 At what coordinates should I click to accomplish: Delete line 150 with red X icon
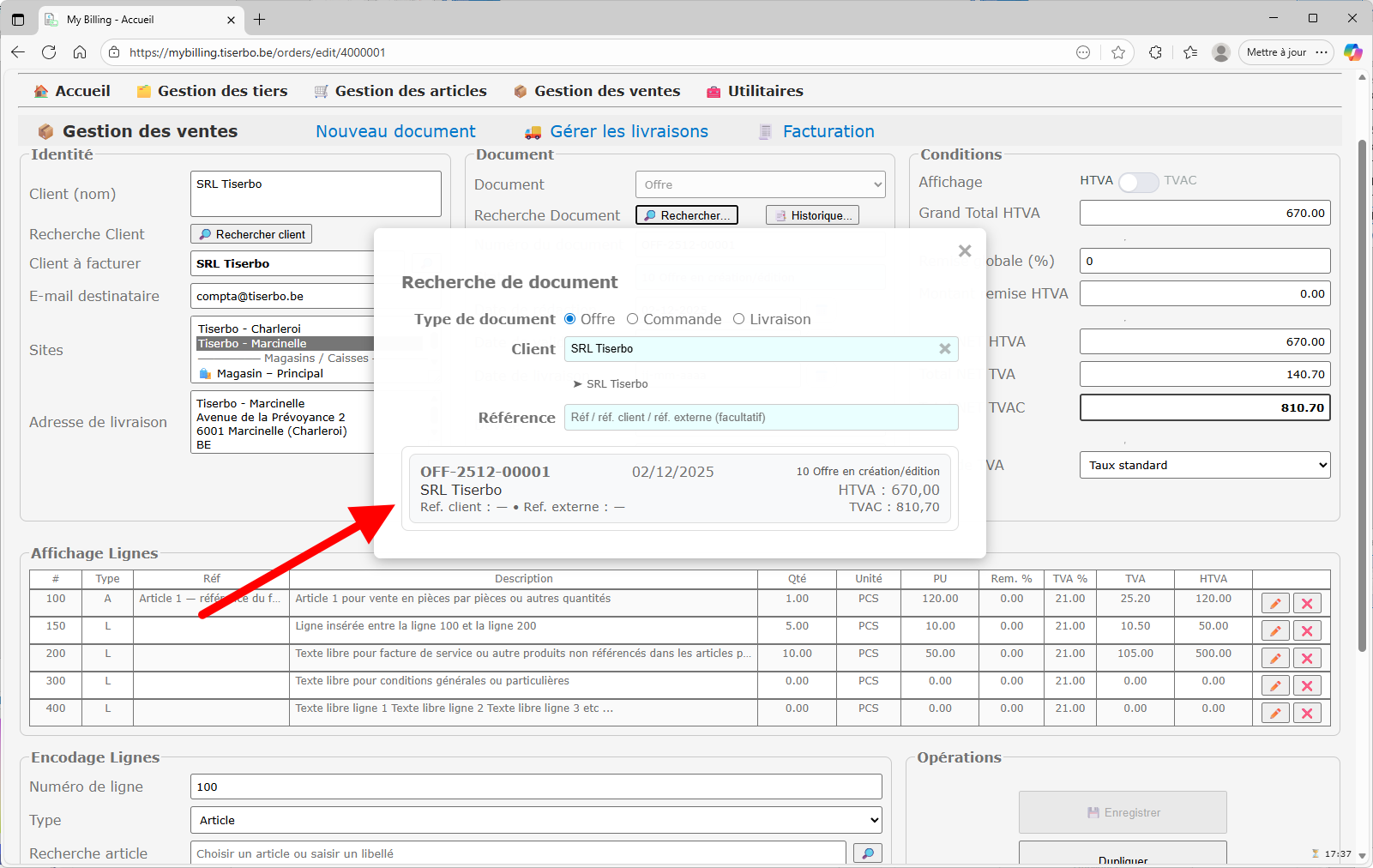pos(1307,631)
